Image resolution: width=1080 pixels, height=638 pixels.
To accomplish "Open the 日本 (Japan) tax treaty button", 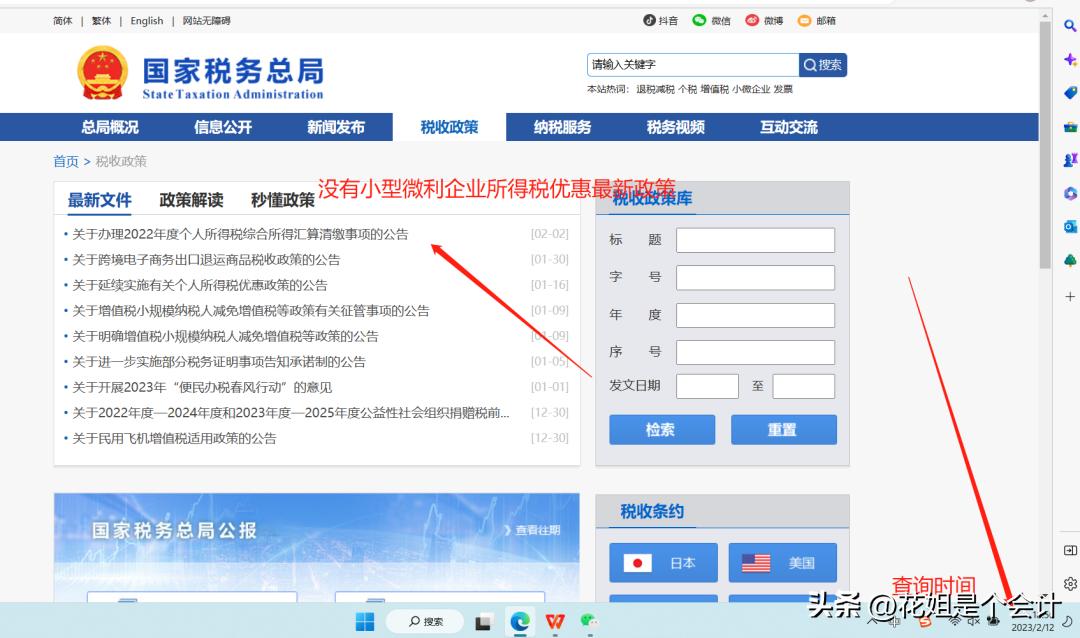I will coord(662,562).
